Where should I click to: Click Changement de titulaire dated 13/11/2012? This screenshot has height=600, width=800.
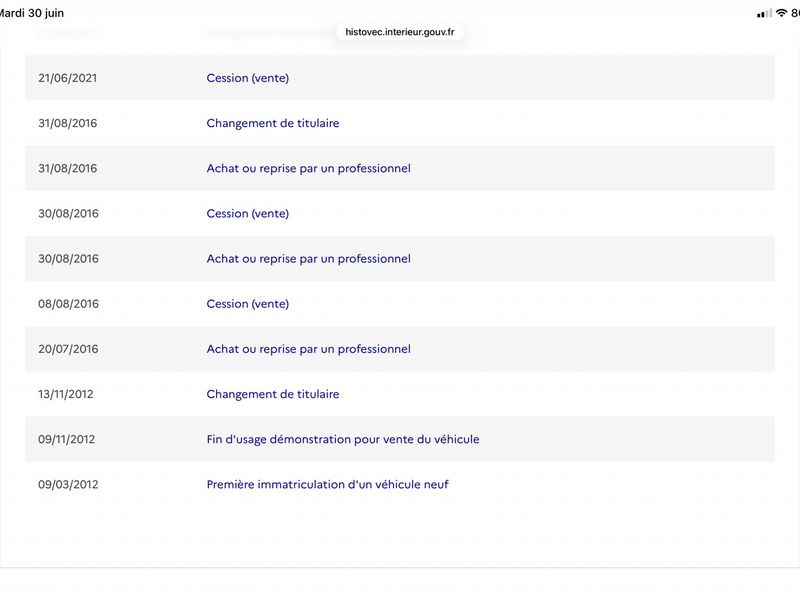click(x=272, y=394)
